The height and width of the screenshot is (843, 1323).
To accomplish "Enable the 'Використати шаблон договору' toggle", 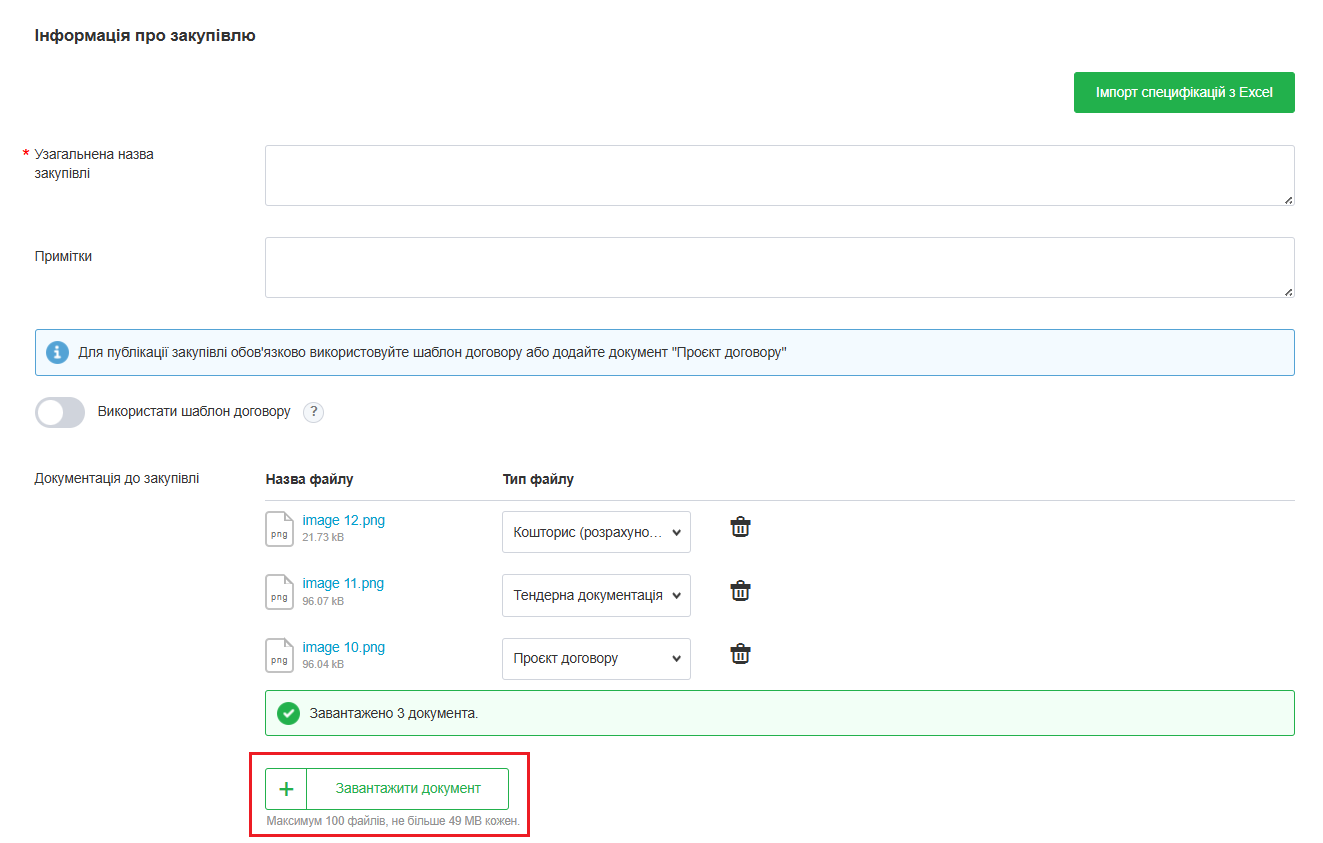I will 60,412.
